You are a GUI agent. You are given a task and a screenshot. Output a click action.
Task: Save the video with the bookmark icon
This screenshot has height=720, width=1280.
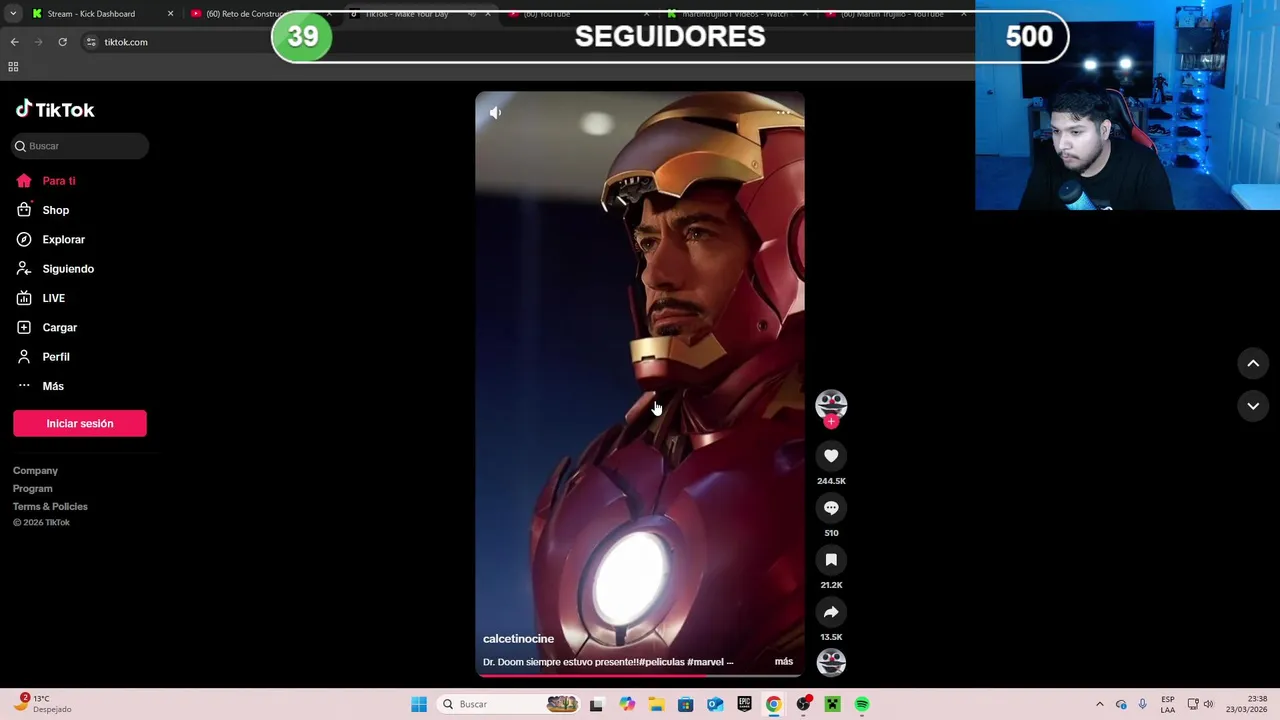point(831,560)
